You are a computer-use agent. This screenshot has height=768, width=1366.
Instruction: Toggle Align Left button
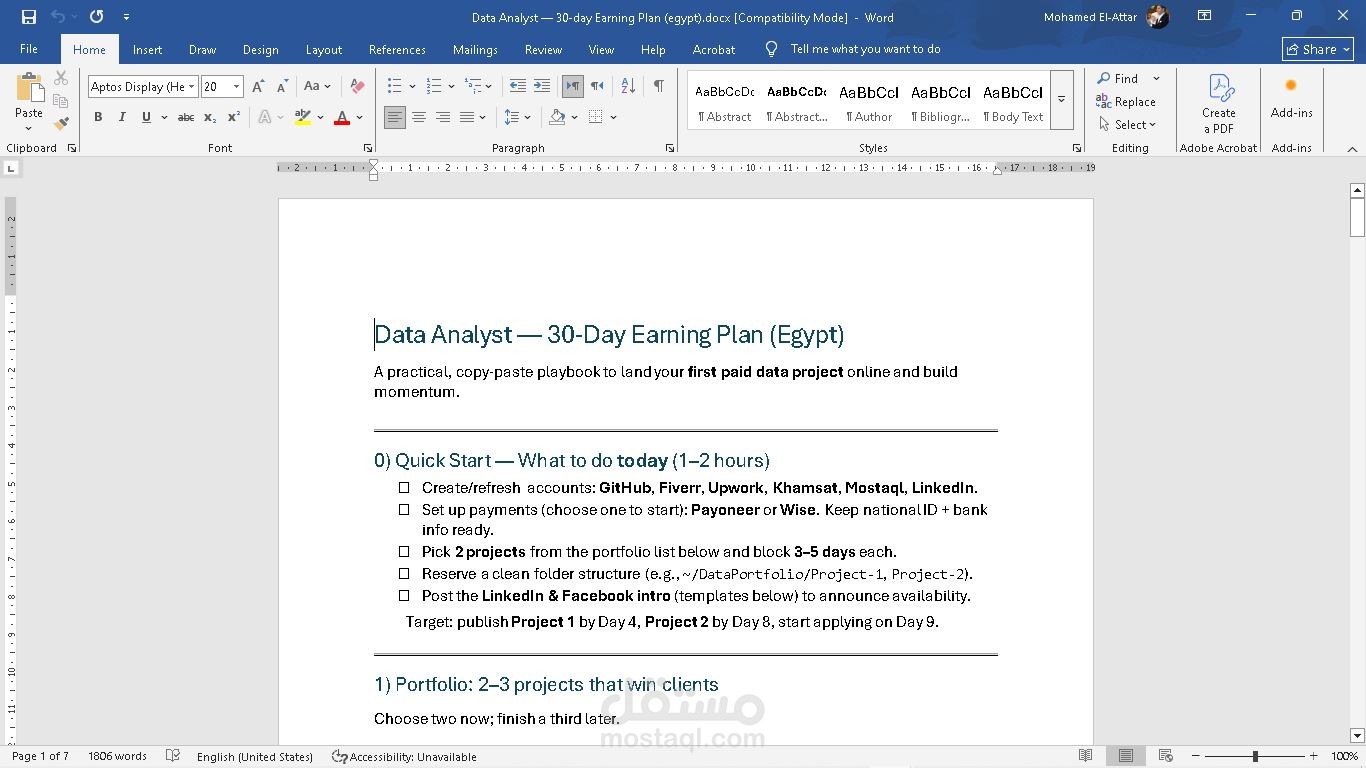395,118
